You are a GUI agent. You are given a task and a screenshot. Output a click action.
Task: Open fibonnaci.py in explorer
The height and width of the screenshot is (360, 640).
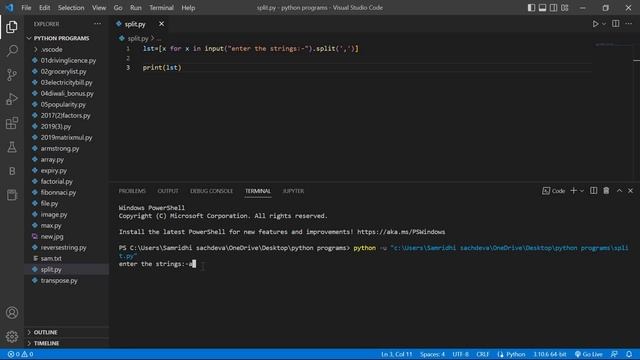(x=58, y=193)
